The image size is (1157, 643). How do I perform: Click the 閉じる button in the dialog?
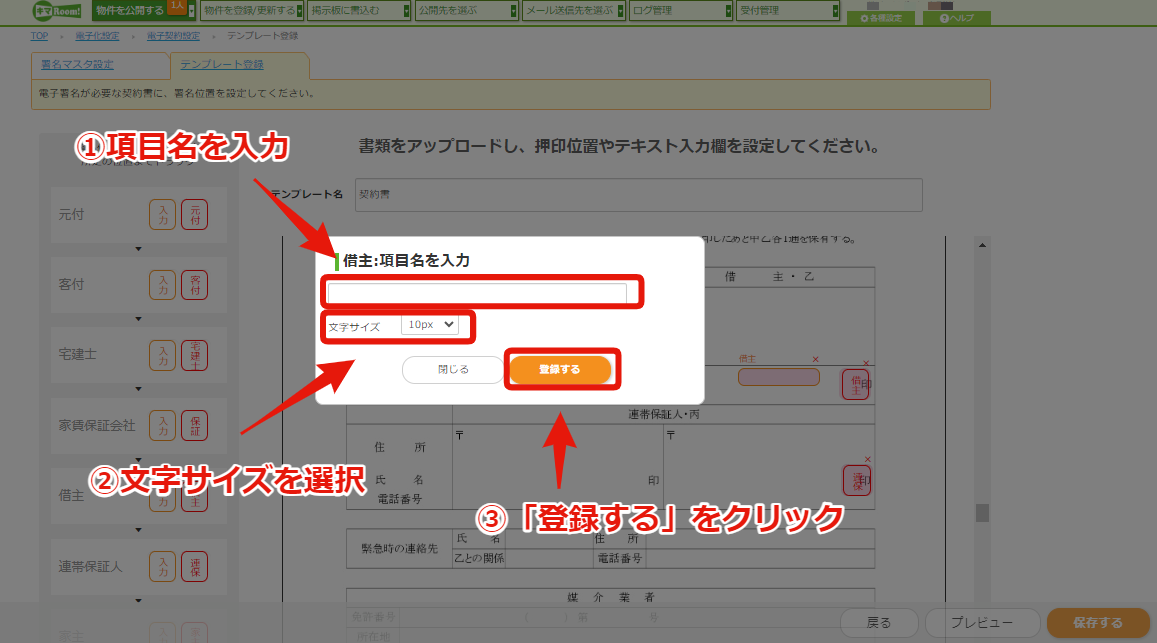[x=453, y=369]
